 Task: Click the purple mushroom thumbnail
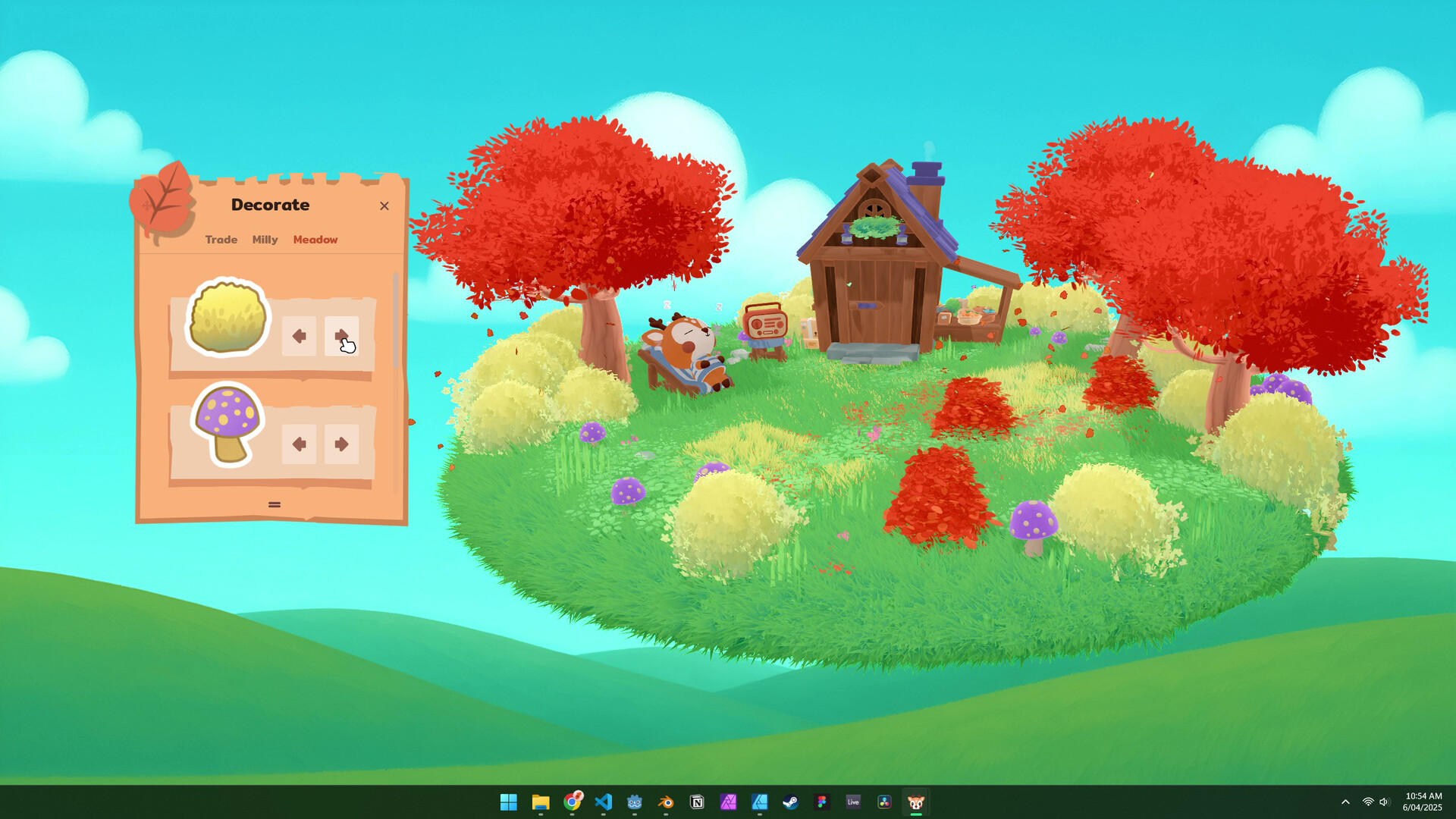tap(227, 424)
